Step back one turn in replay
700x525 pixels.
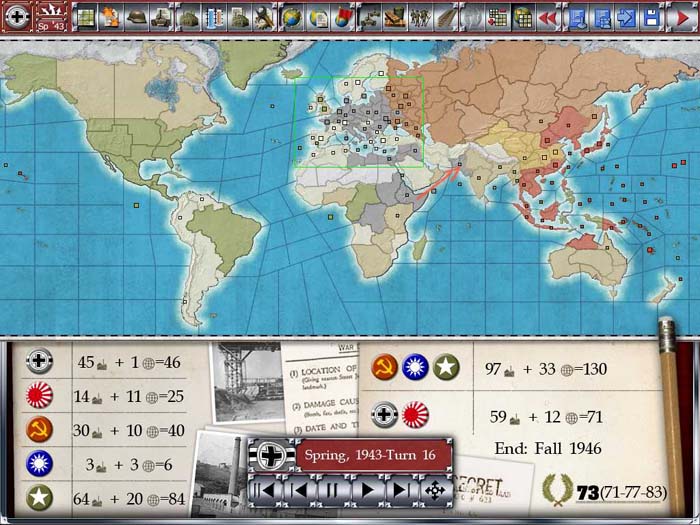tap(299, 490)
